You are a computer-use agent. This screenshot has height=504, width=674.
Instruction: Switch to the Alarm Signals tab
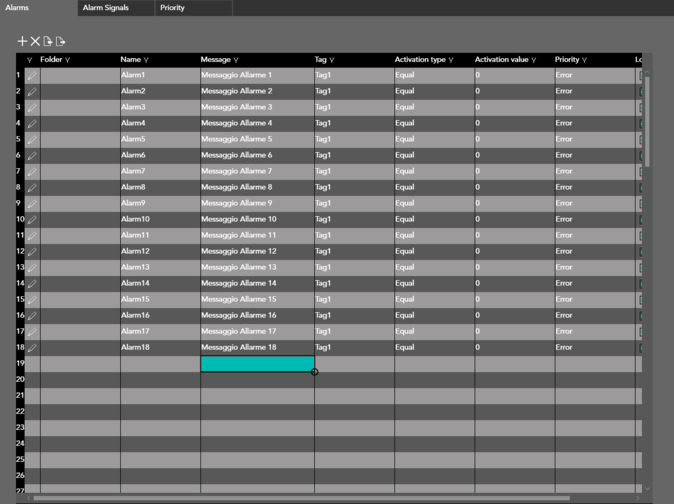105,8
